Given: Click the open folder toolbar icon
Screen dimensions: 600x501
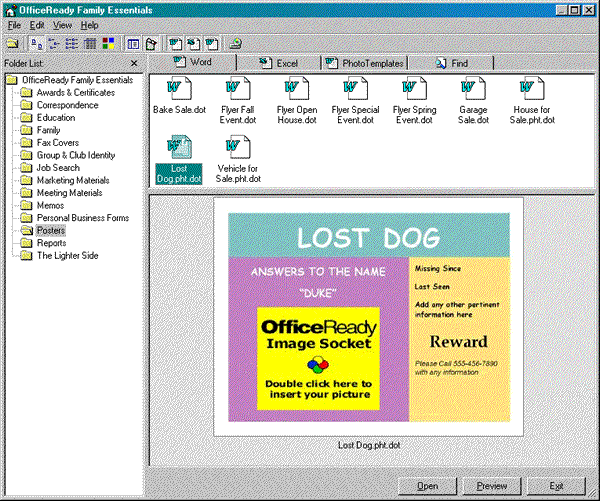Looking at the screenshot, I should coord(13,44).
